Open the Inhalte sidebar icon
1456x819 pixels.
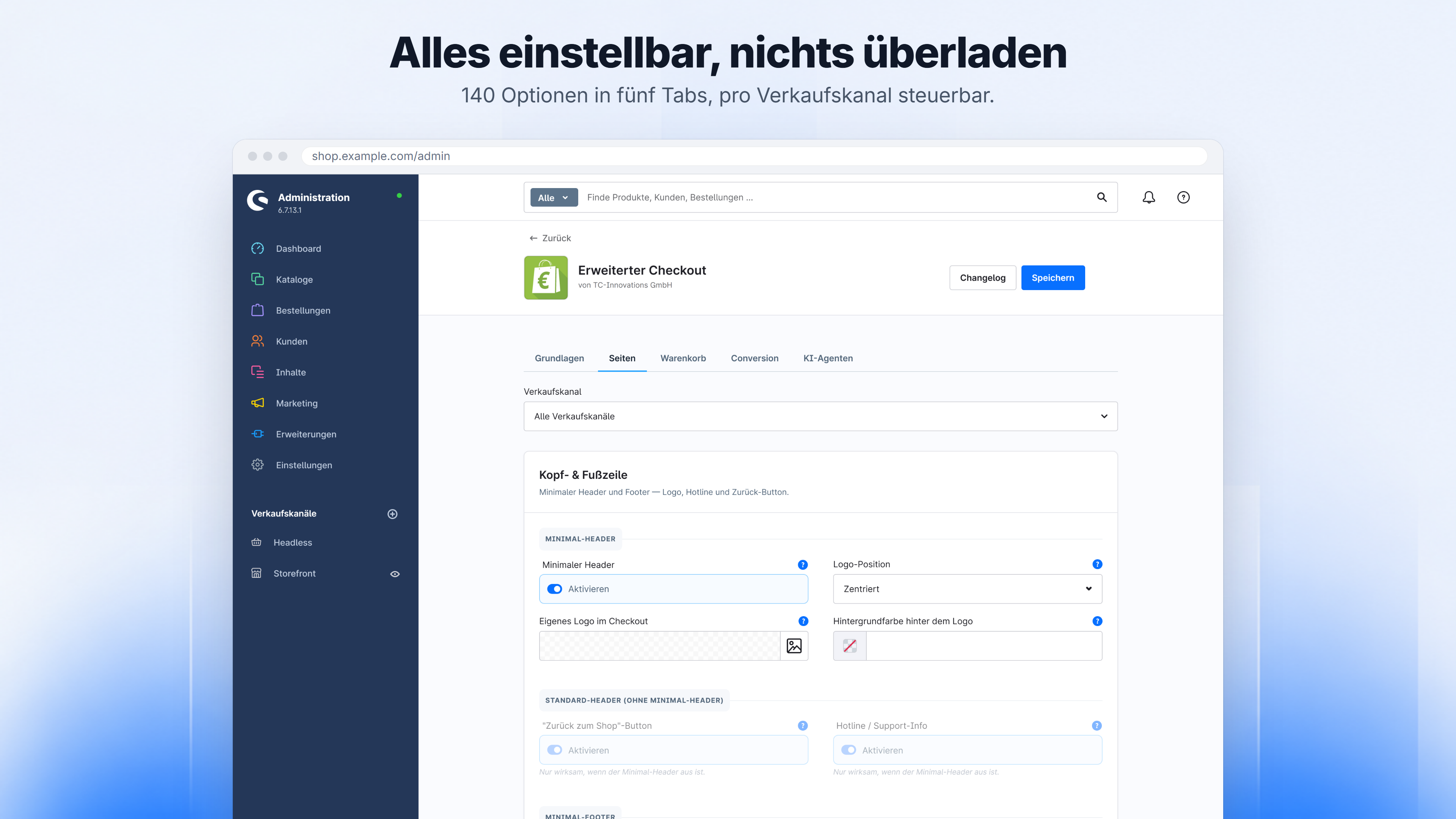point(258,372)
